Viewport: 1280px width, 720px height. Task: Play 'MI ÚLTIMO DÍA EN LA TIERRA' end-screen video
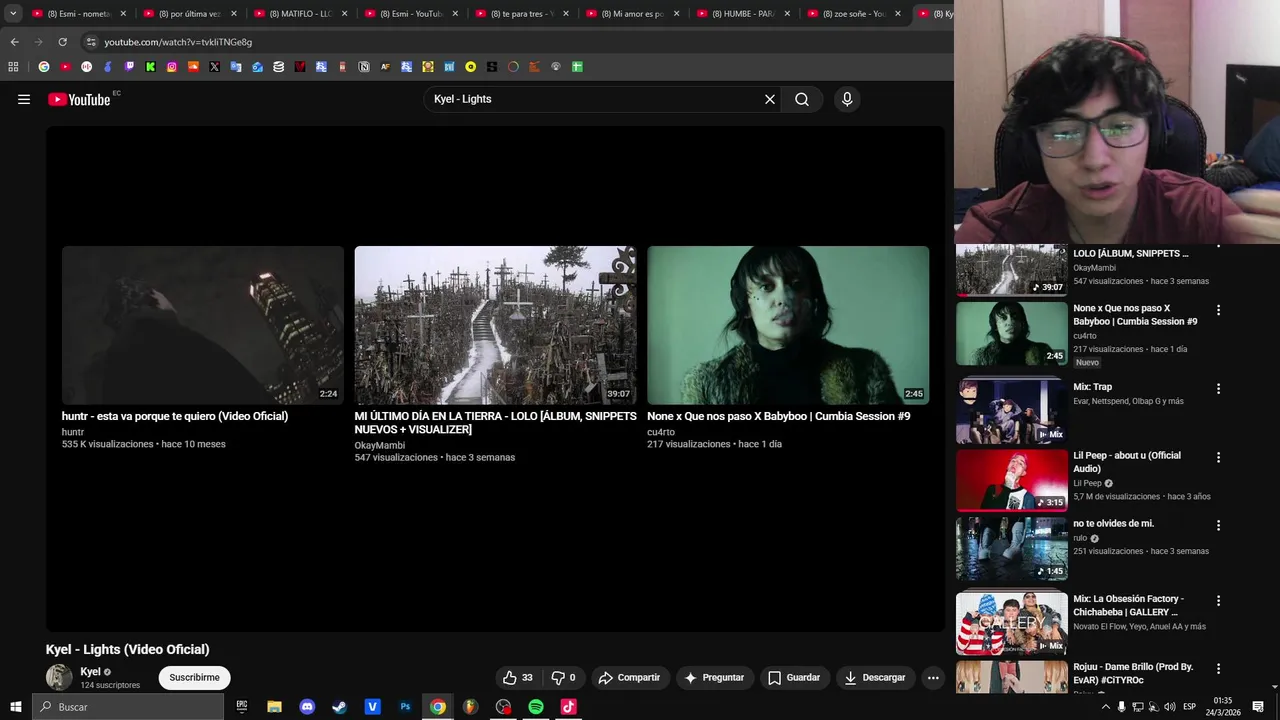coord(495,325)
